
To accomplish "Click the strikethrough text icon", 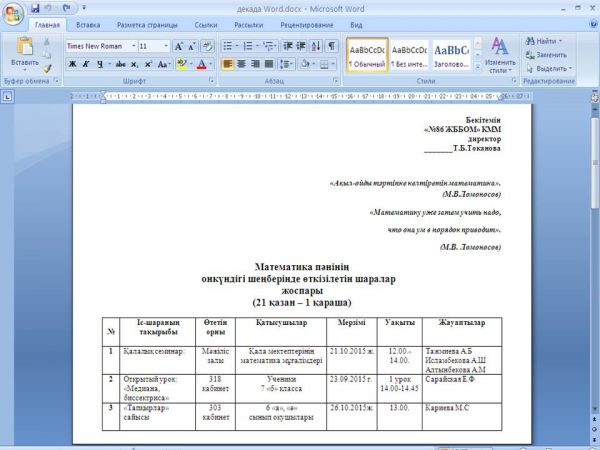I will [121, 64].
